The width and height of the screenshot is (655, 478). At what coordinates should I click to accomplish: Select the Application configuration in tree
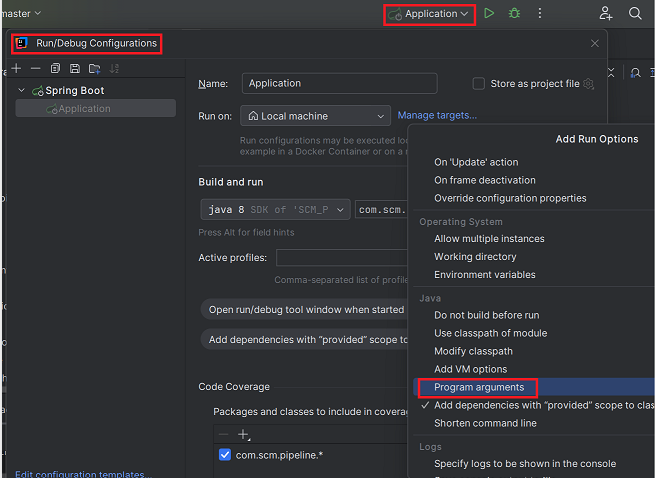point(96,109)
